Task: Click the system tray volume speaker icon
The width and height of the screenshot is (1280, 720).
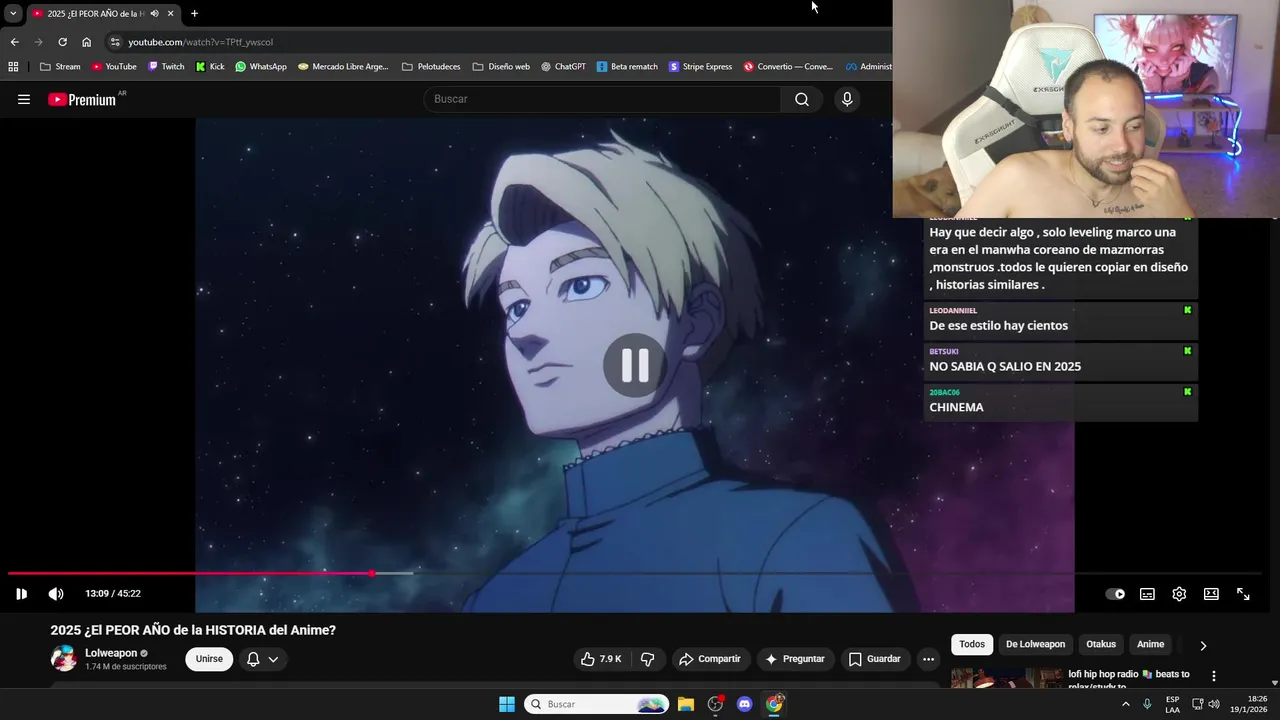Action: pyautogui.click(x=1214, y=704)
